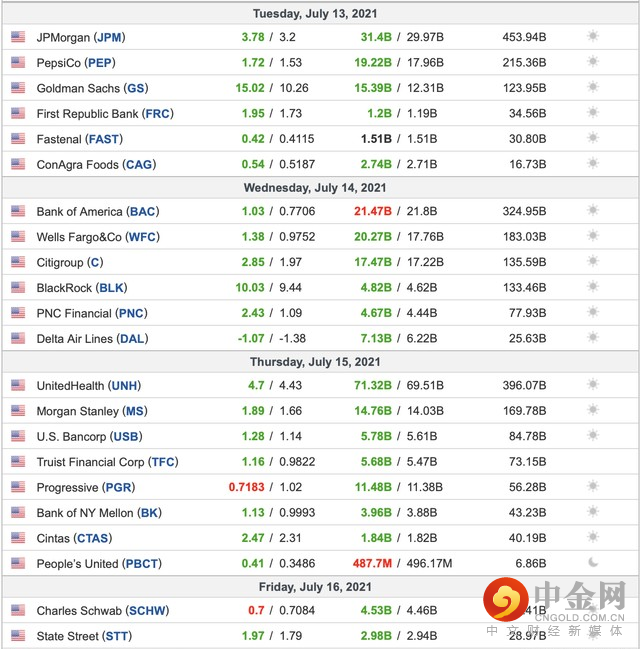Screen dimensions: 640x649
Task: Click the sun icon in the Goldman Sachs row
Action: click(593, 88)
